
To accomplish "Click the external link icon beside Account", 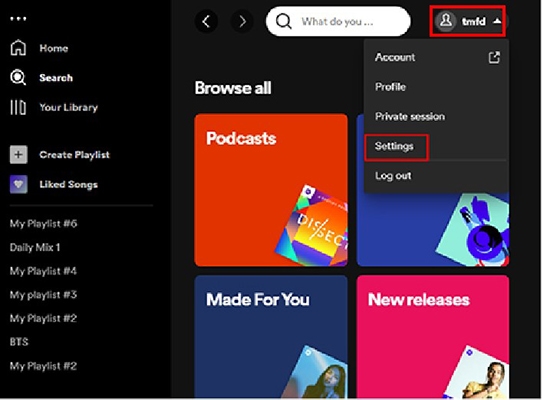I will pos(494,57).
